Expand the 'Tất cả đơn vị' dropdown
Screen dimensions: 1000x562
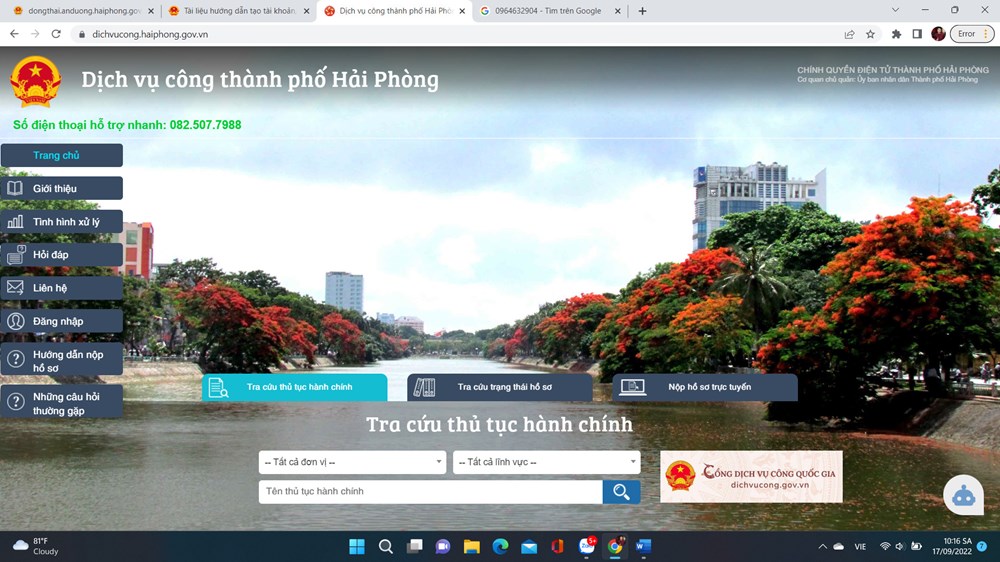tap(352, 462)
